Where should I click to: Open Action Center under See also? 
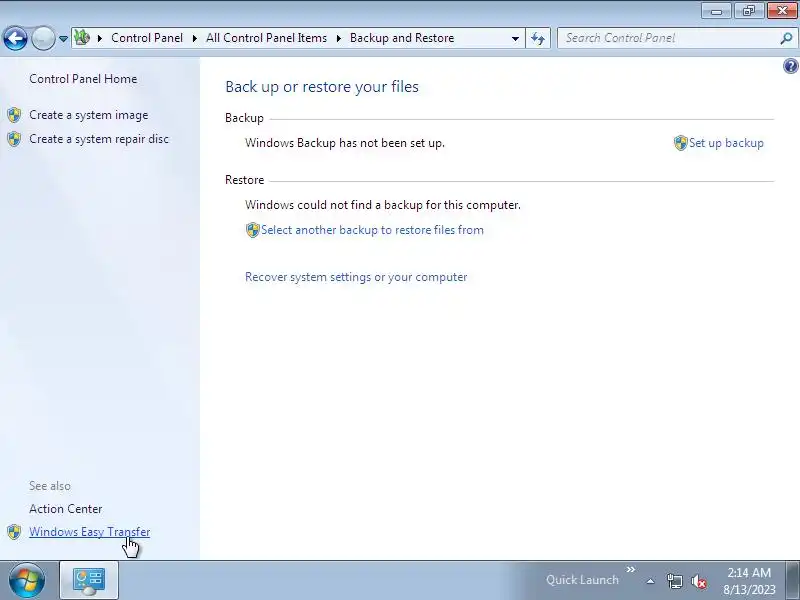pyautogui.click(x=66, y=509)
